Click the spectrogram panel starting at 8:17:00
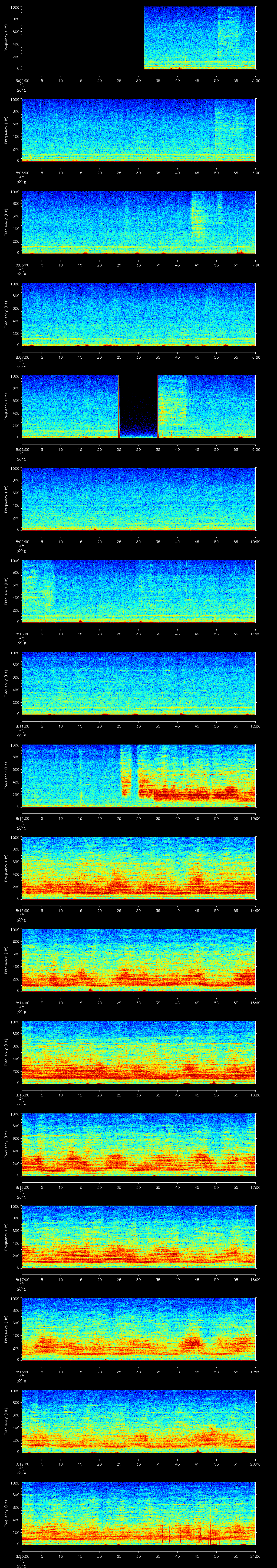Screen dimensions: 277x1568 coord(139,1237)
